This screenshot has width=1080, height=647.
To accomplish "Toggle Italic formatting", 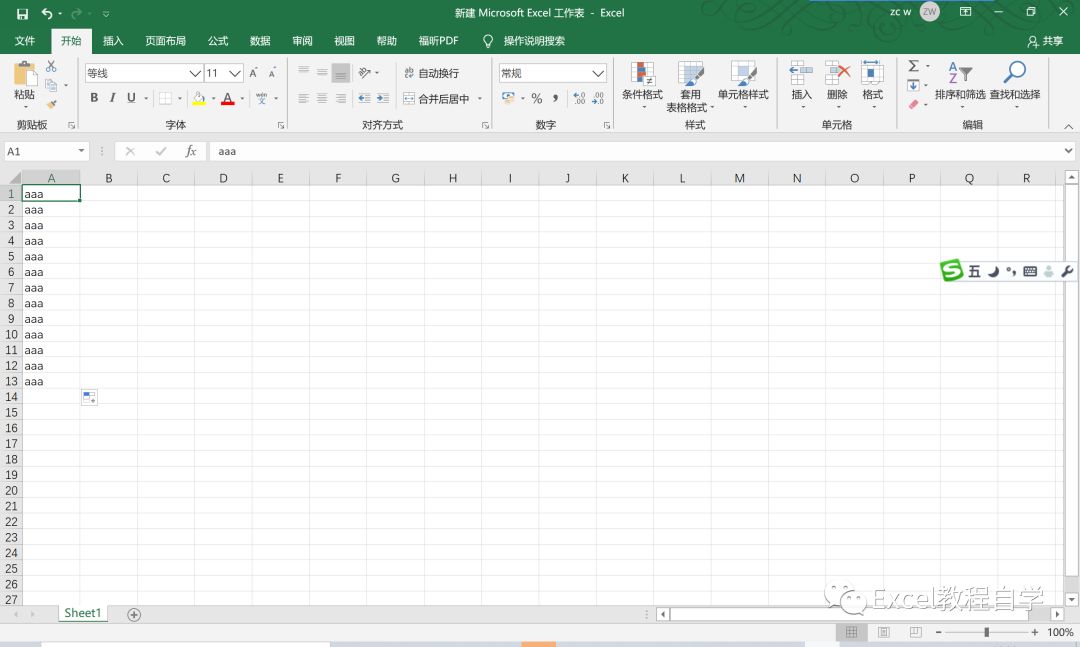I will (x=112, y=98).
